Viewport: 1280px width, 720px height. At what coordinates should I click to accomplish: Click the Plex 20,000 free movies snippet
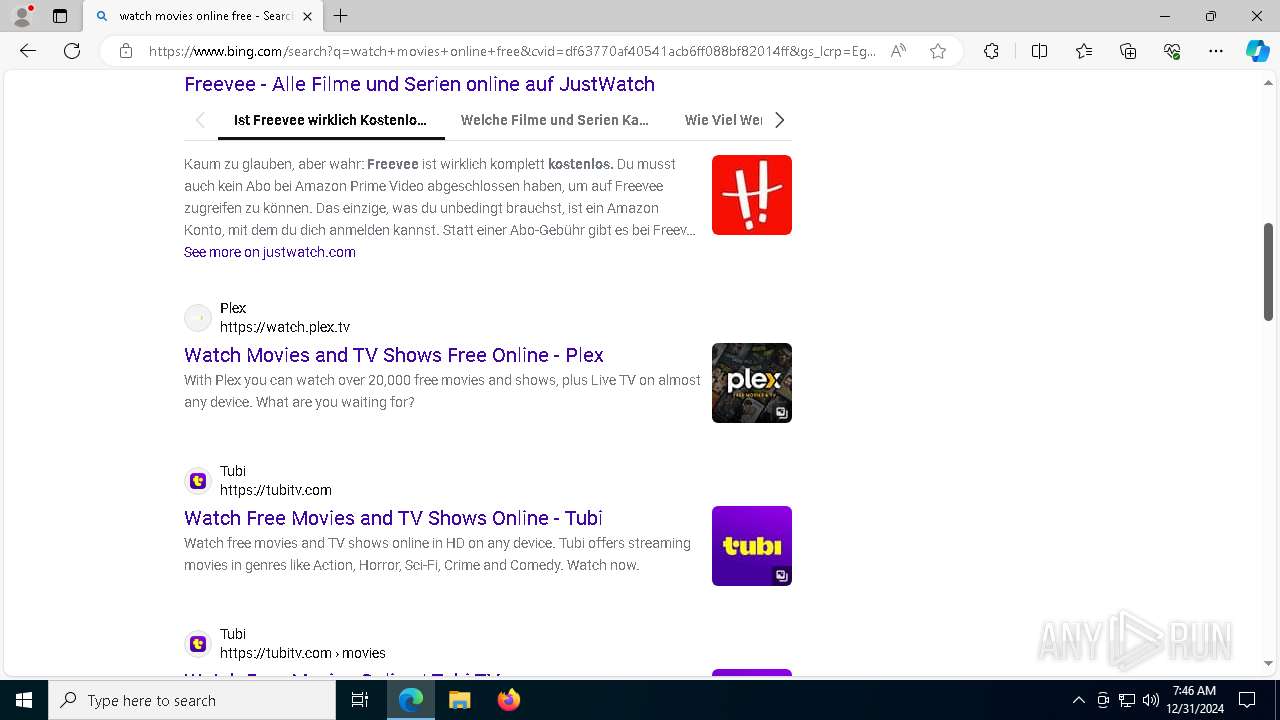(443, 391)
